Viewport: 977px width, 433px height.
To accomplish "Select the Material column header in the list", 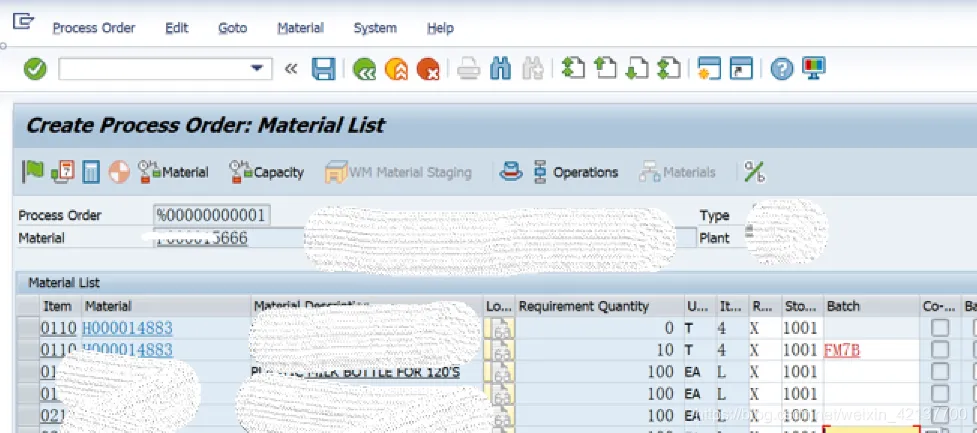I will (166, 306).
